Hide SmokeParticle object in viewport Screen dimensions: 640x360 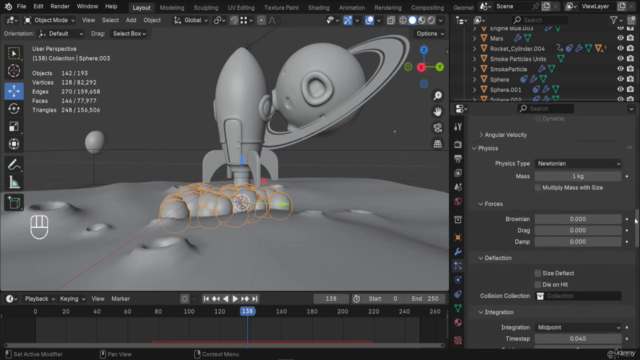click(x=620, y=69)
